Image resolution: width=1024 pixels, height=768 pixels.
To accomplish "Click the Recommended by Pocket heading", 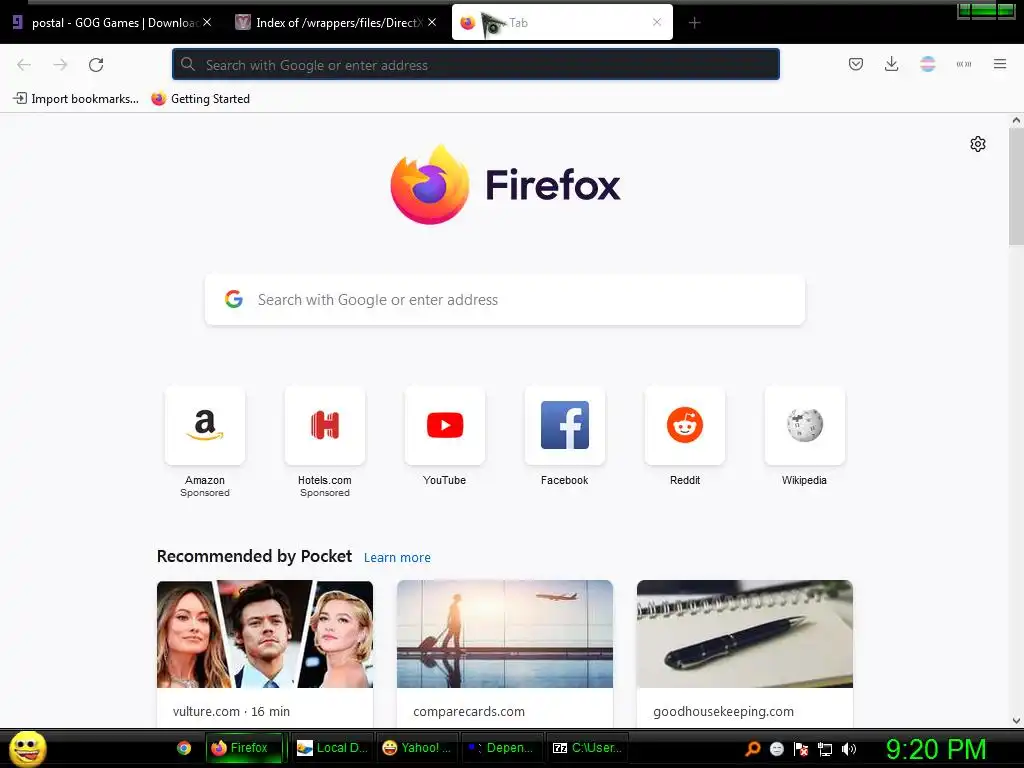I will coord(254,556).
